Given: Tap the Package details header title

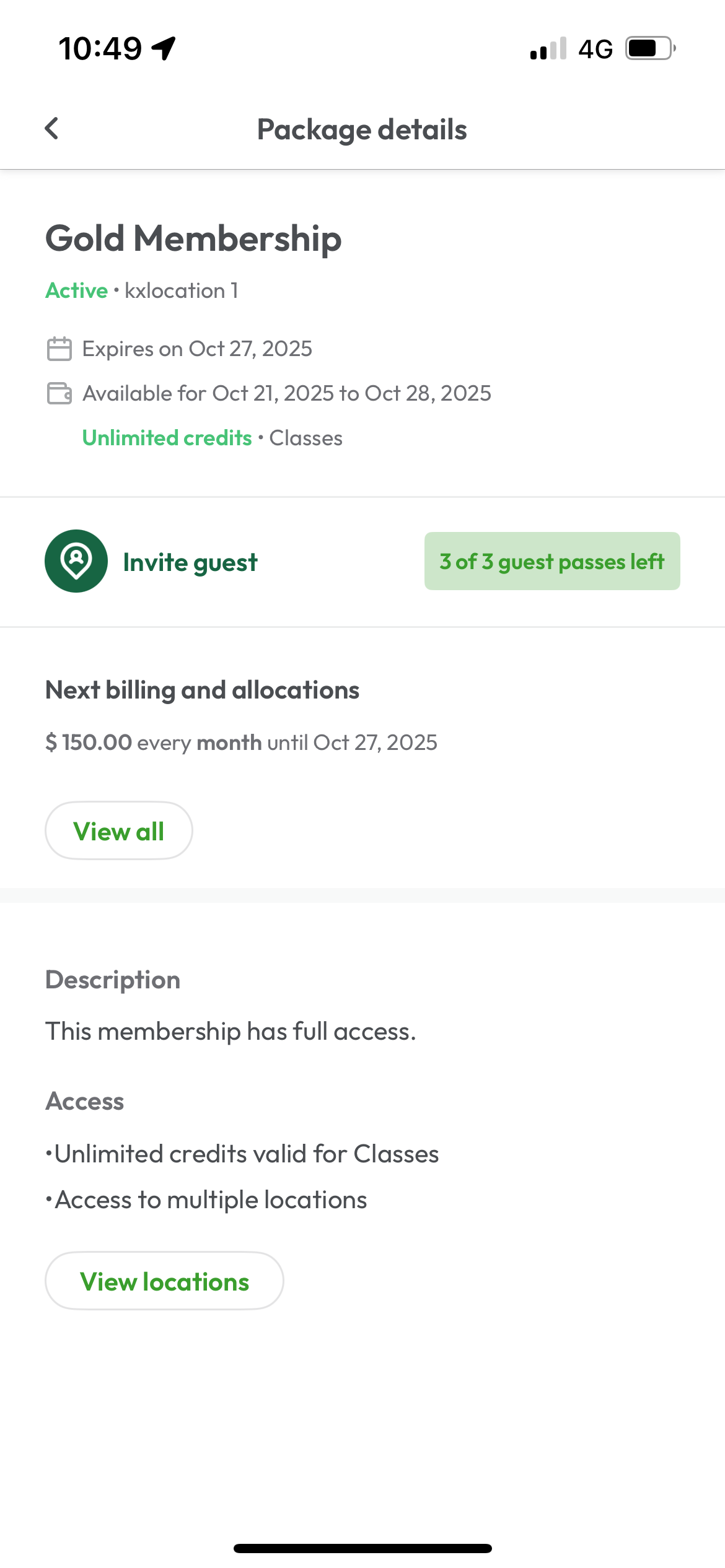Looking at the screenshot, I should click(x=362, y=129).
